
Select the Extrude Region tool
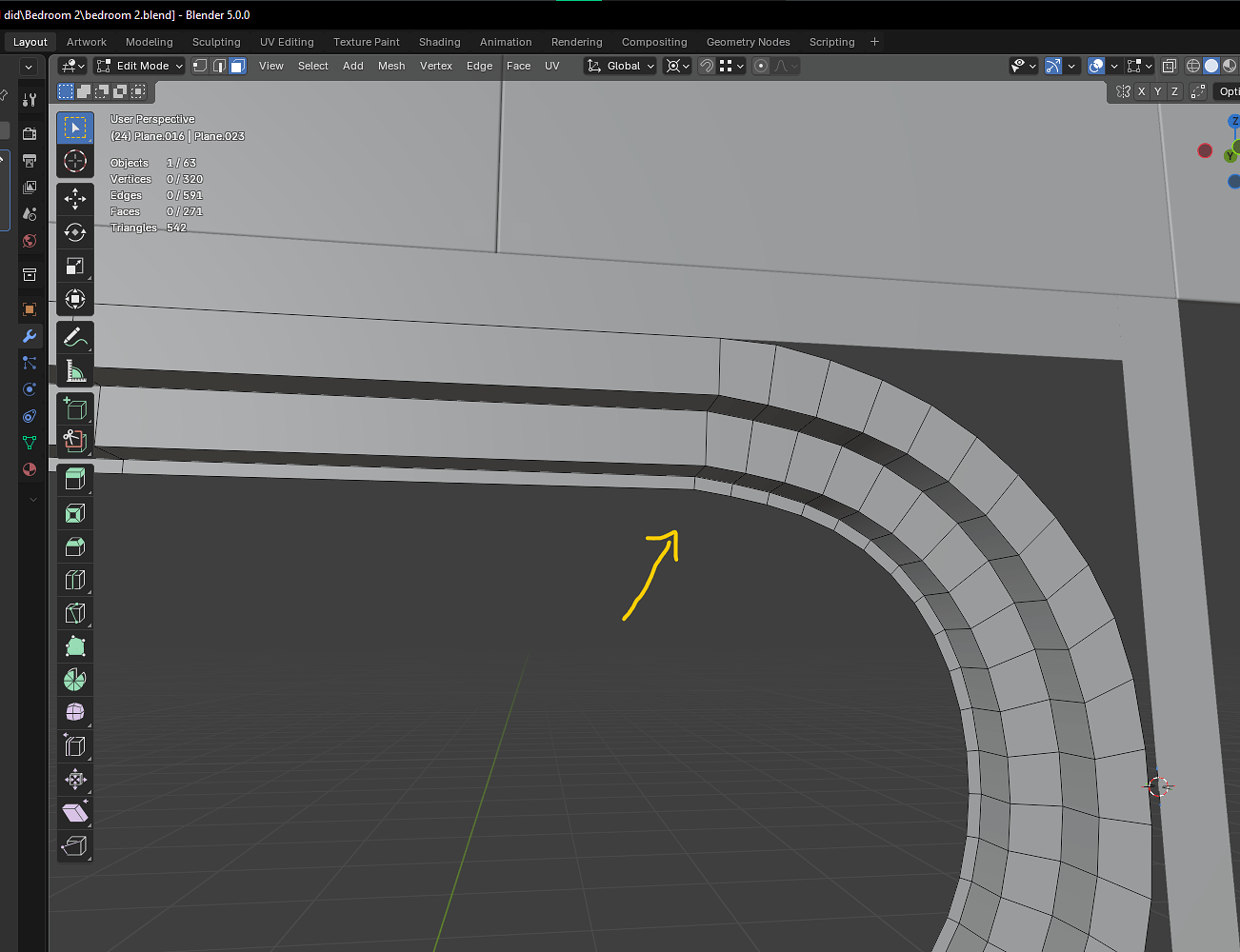click(x=75, y=480)
